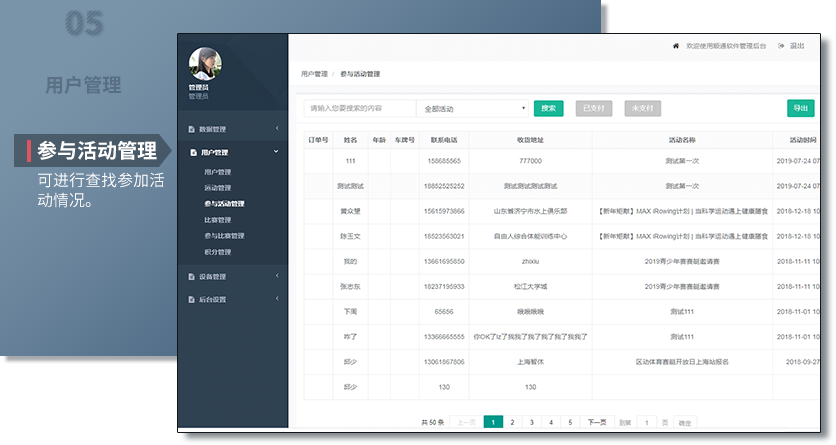Screen dimensions: 836x445
Task: Go to page 3 in pagination
Action: pyautogui.click(x=531, y=423)
